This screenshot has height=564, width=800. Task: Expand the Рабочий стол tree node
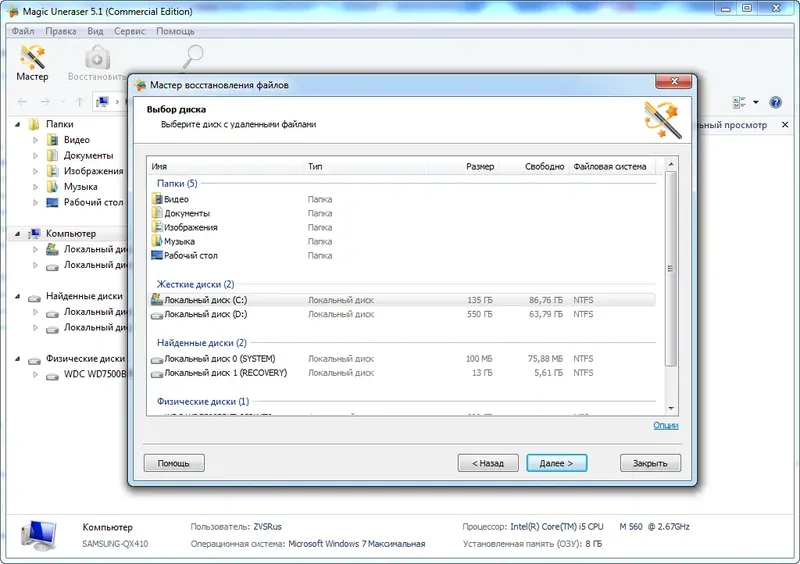click(35, 203)
